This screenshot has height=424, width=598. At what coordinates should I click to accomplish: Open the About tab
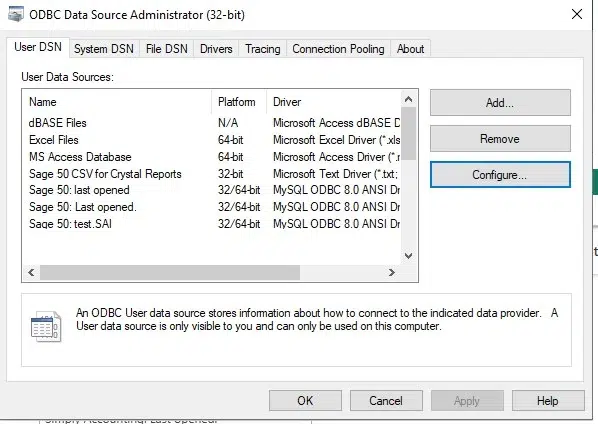tap(410, 49)
